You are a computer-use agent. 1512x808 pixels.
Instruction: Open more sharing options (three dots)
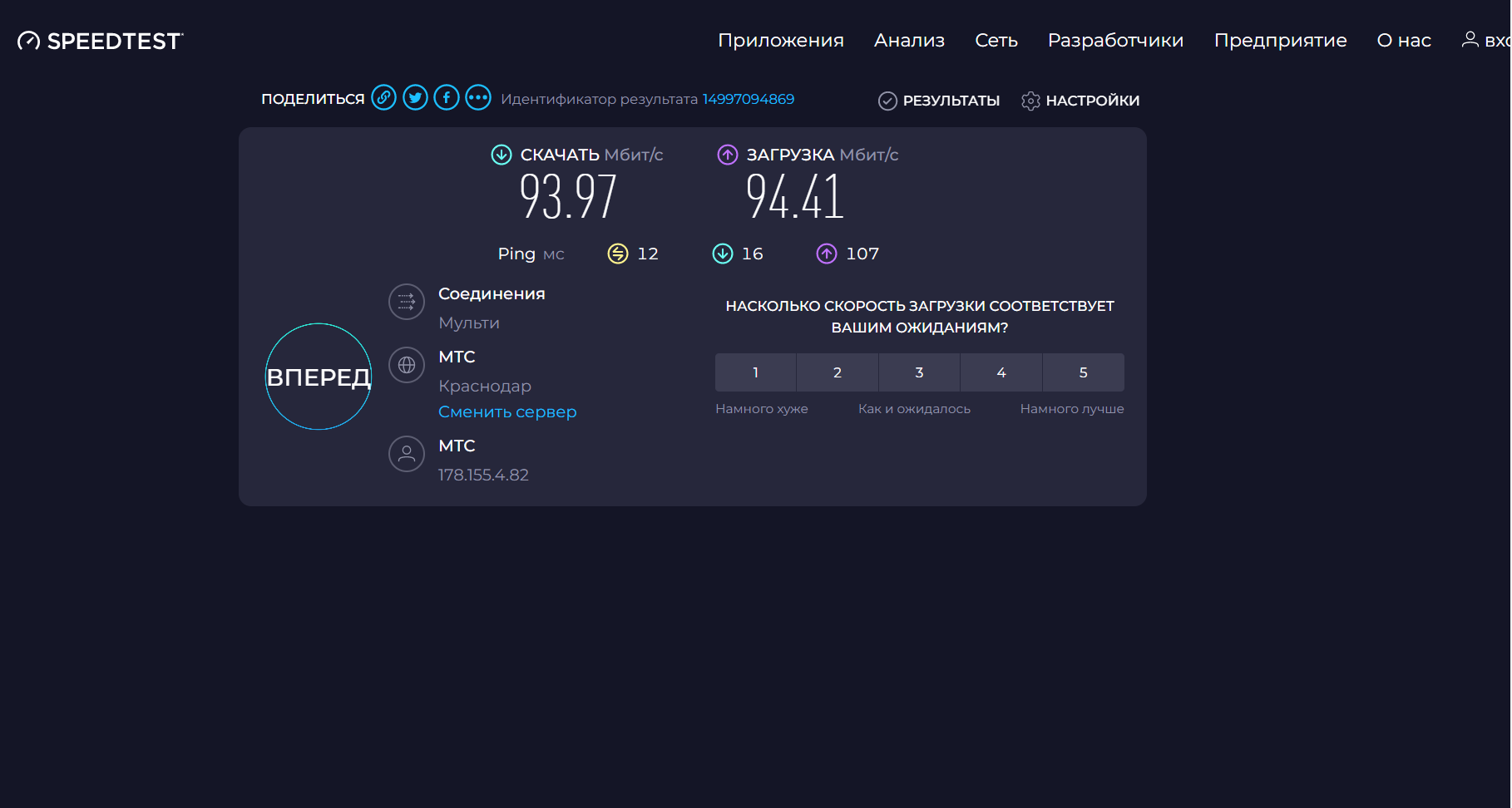point(478,98)
